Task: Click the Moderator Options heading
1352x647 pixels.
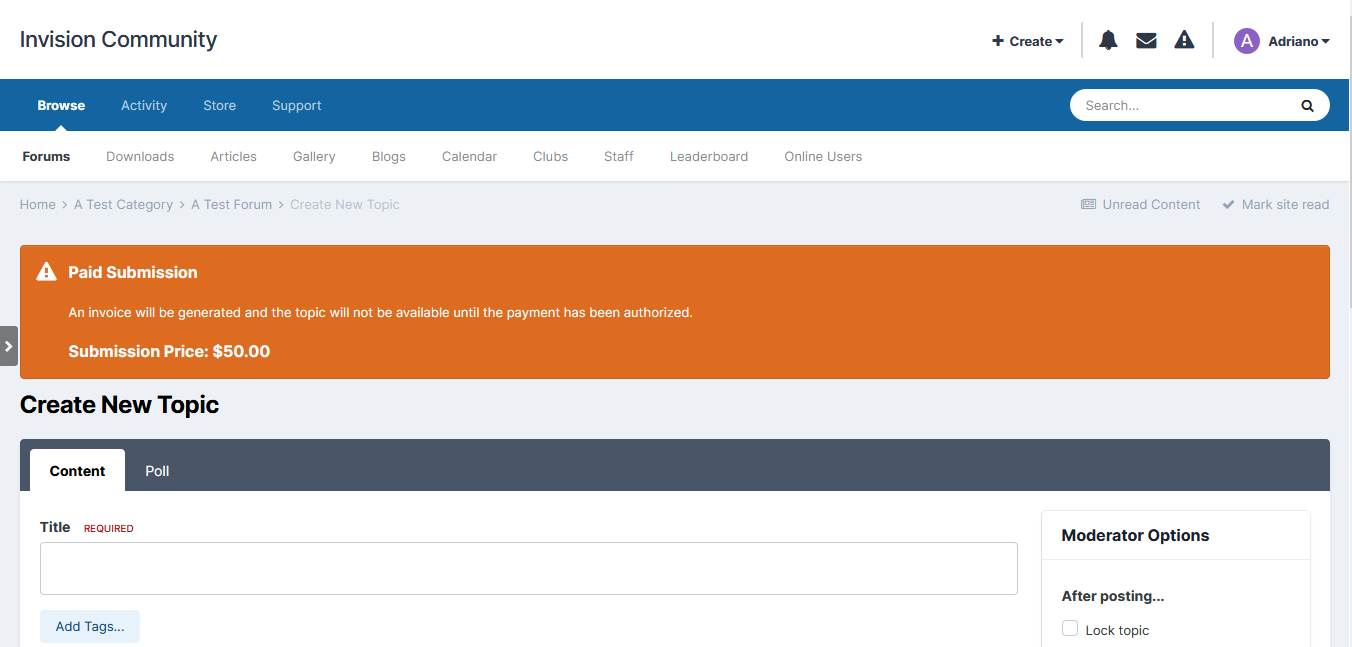Action: click(x=1135, y=535)
